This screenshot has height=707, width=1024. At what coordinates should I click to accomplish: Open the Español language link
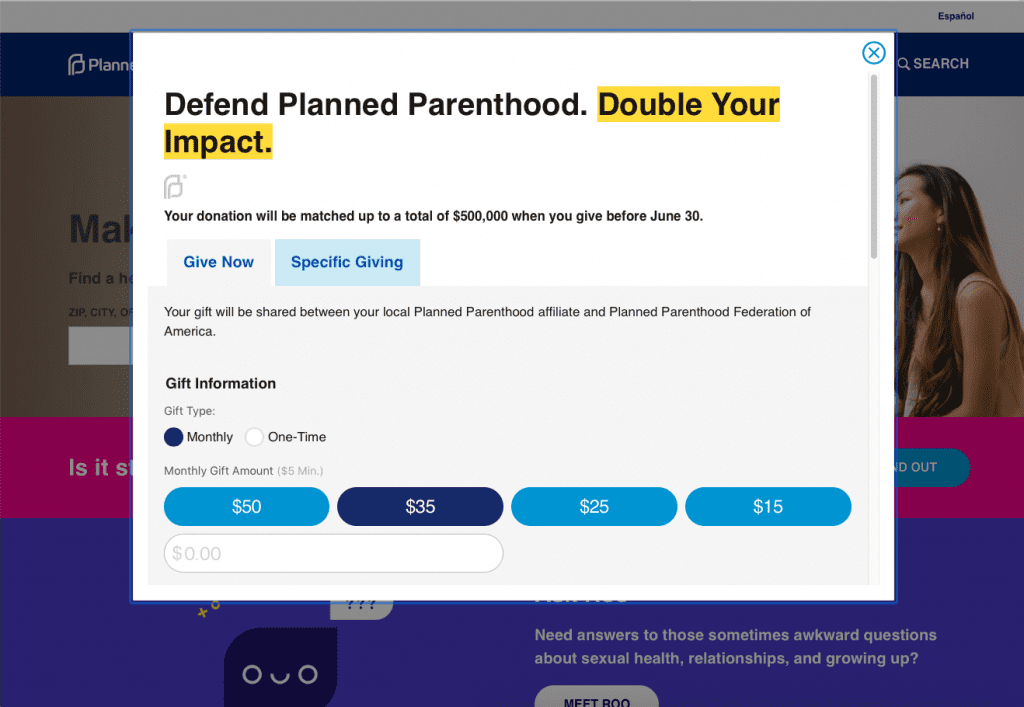point(955,15)
